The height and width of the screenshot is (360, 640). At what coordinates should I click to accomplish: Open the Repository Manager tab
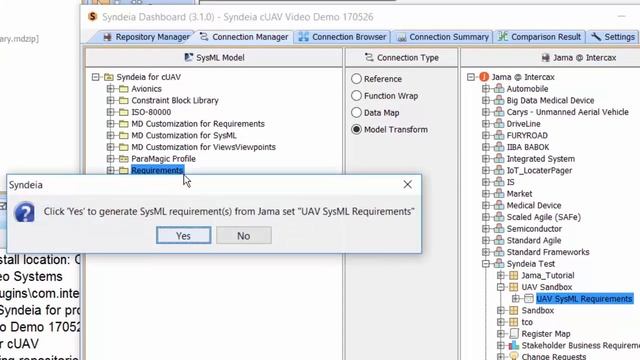[146, 37]
